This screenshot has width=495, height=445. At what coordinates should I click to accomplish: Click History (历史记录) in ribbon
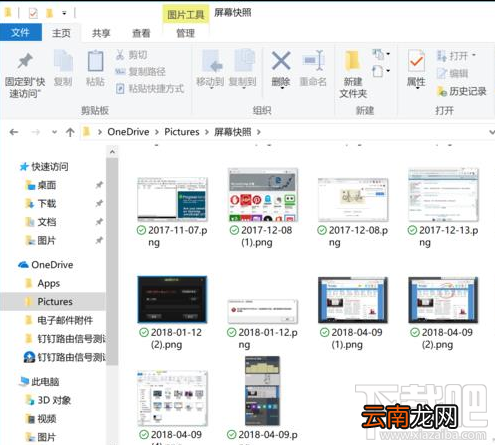pos(462,91)
